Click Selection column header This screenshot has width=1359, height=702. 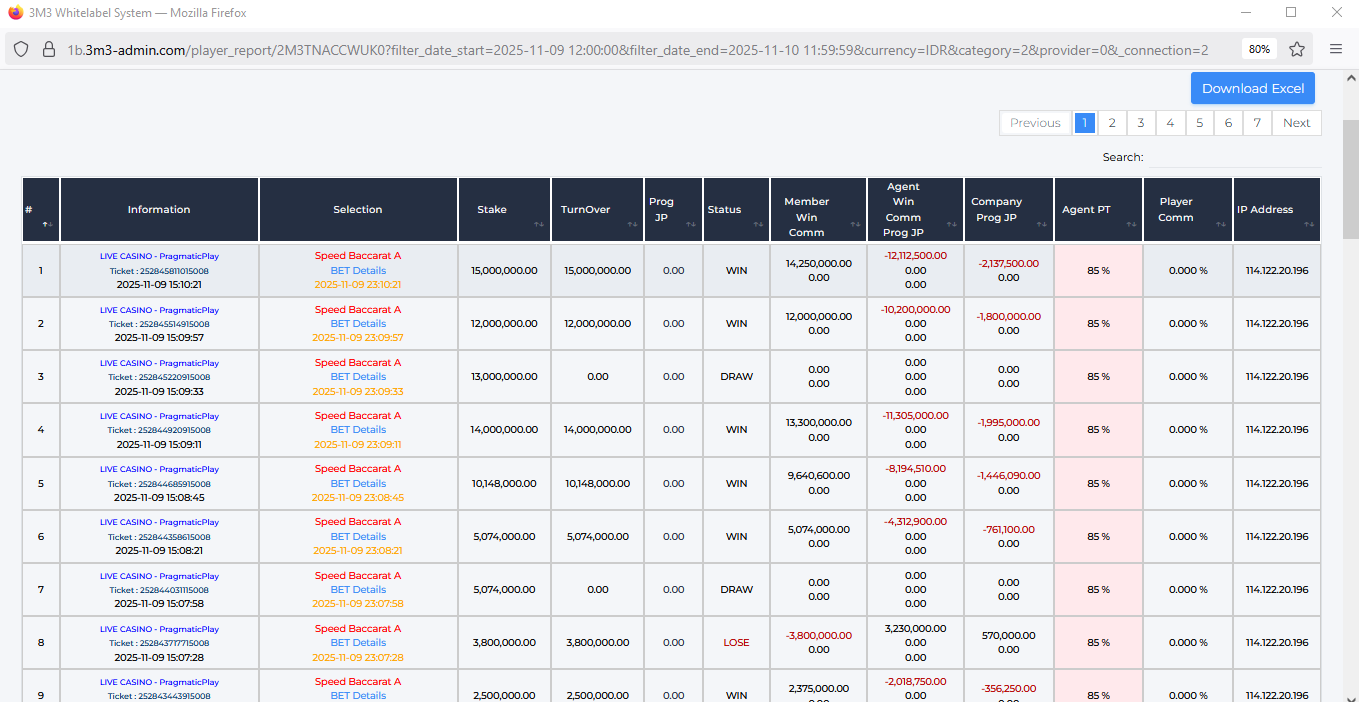click(x=358, y=210)
